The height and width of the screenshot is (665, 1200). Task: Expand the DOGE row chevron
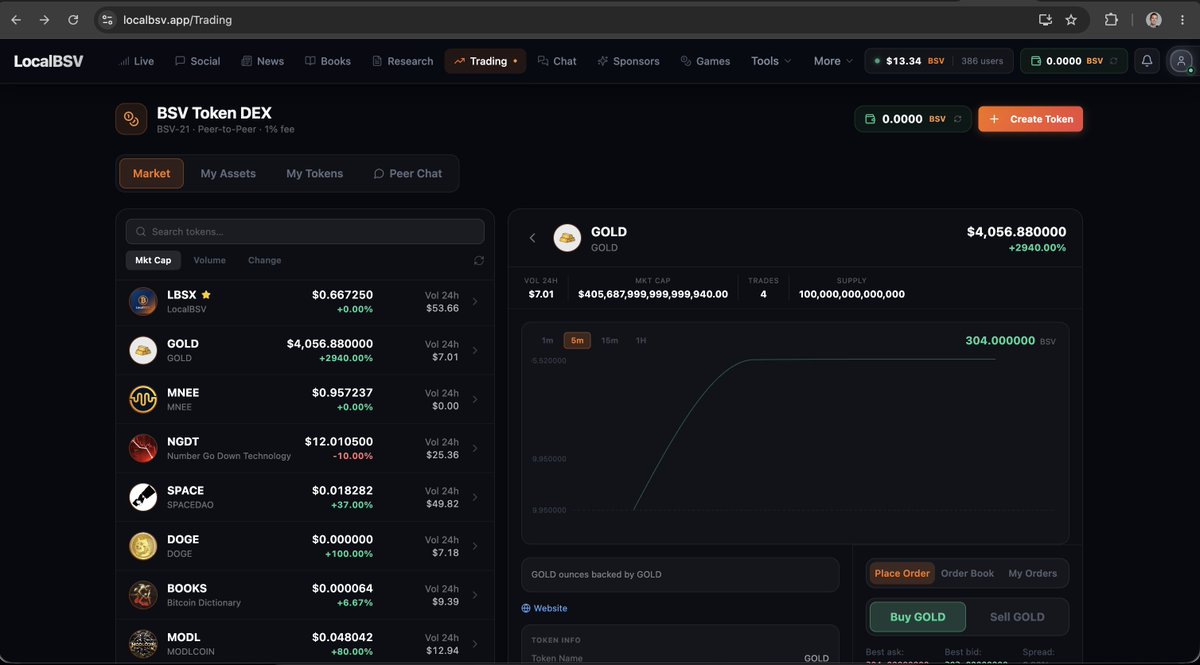pyautogui.click(x=475, y=546)
